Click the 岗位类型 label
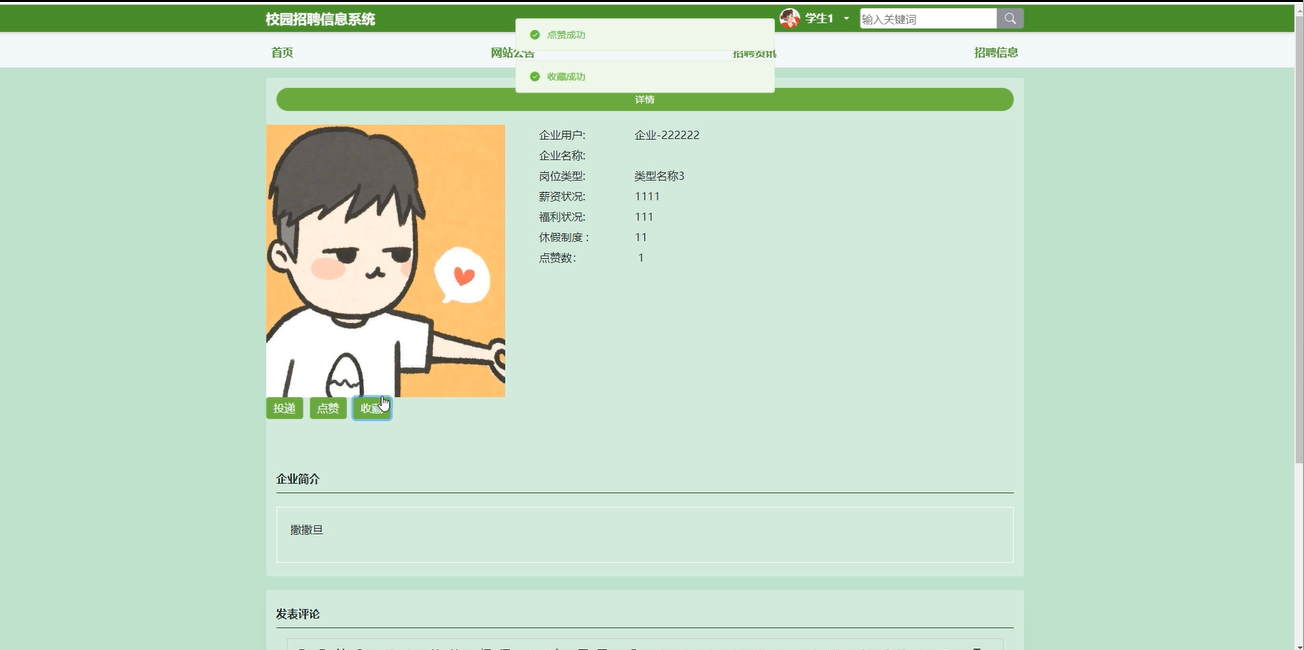The width and height of the screenshot is (1304, 650). [x=562, y=176]
